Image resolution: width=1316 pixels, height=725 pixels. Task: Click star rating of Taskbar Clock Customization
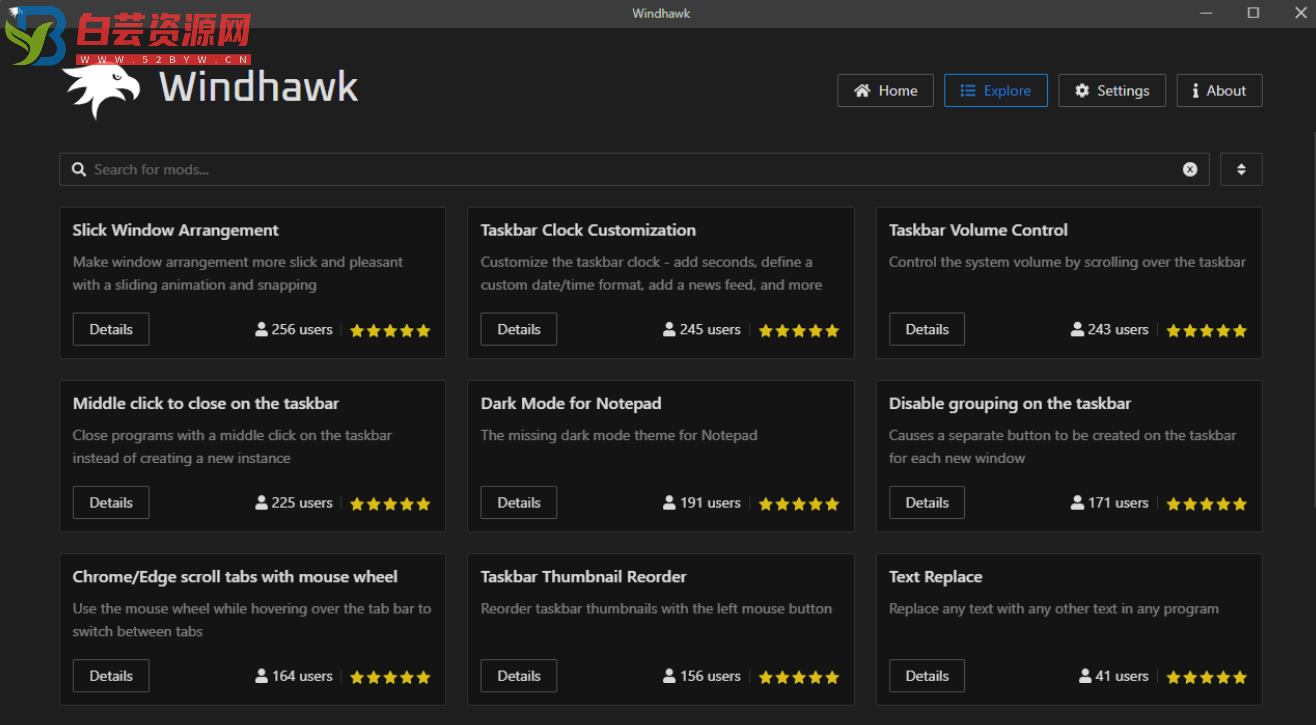(x=798, y=330)
